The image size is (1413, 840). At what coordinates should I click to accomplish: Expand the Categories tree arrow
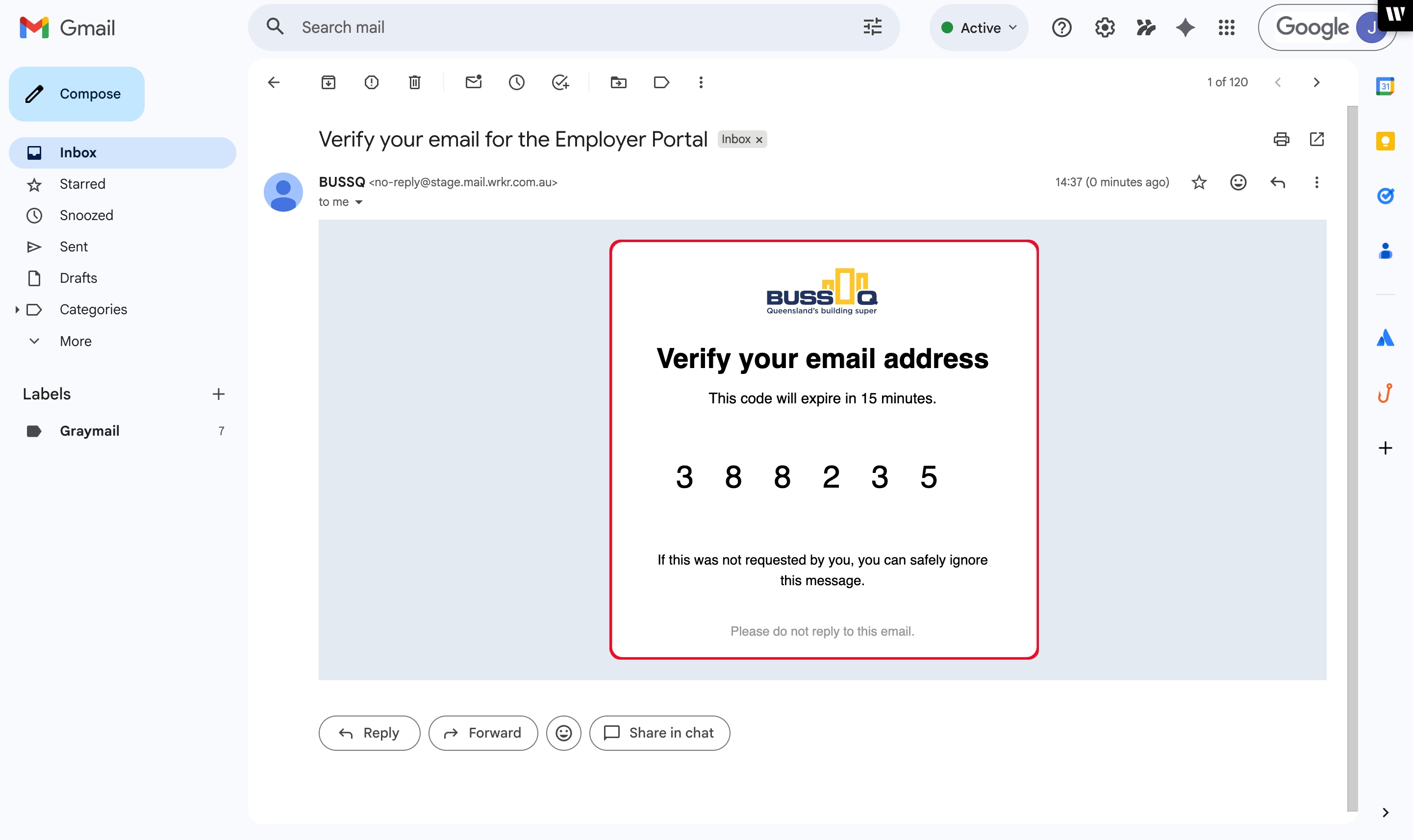tap(17, 310)
